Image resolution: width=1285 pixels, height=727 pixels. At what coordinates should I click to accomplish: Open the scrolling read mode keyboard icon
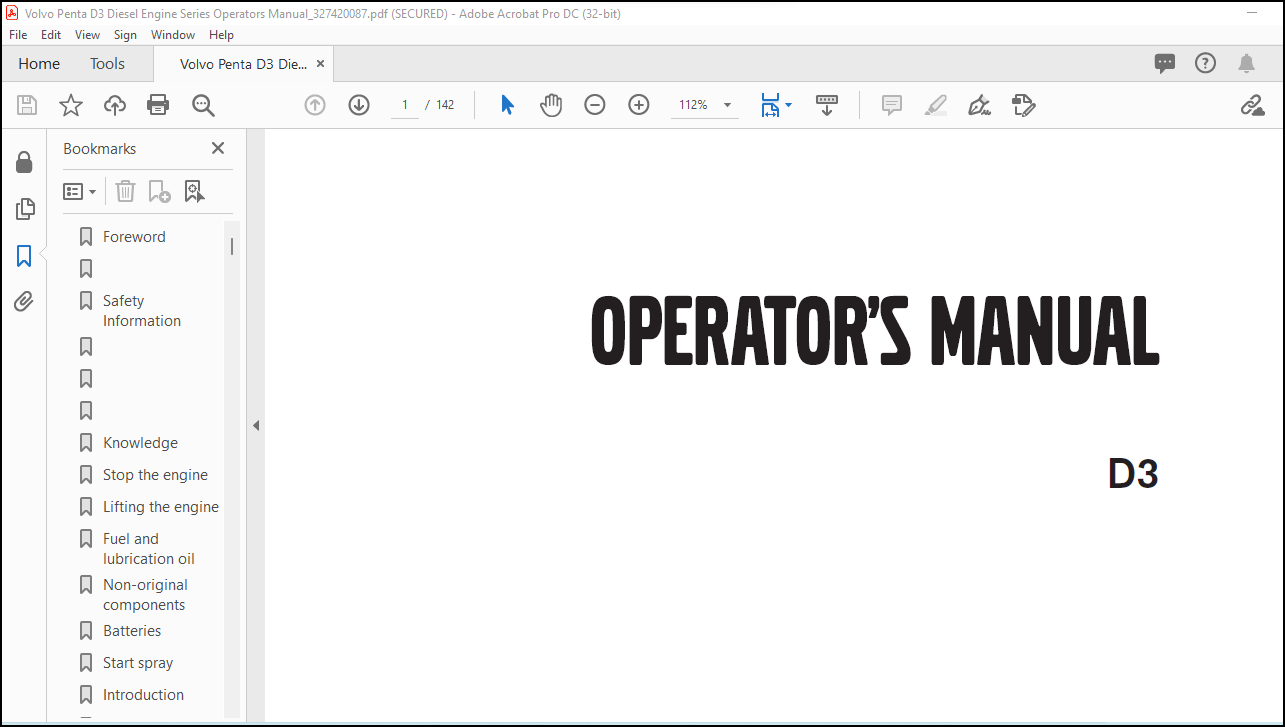[827, 105]
